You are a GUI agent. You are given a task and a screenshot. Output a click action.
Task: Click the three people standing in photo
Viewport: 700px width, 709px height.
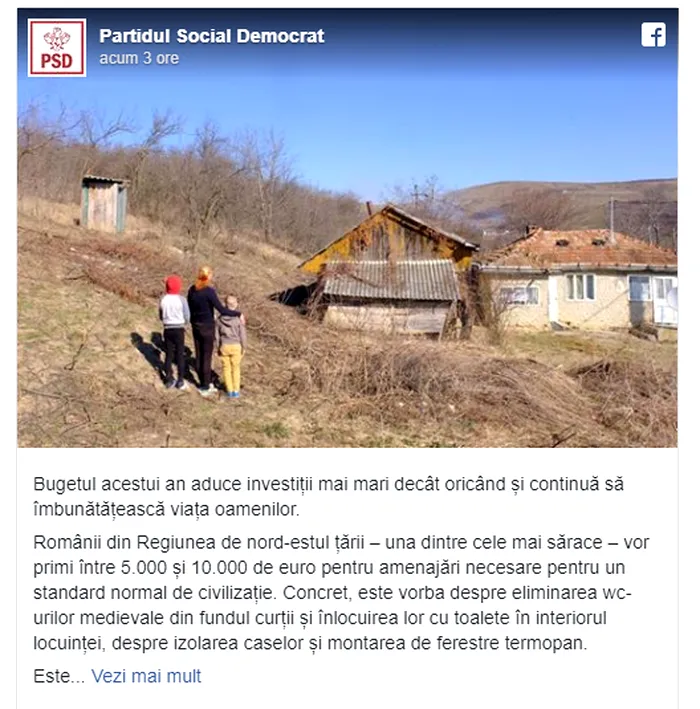(202, 332)
